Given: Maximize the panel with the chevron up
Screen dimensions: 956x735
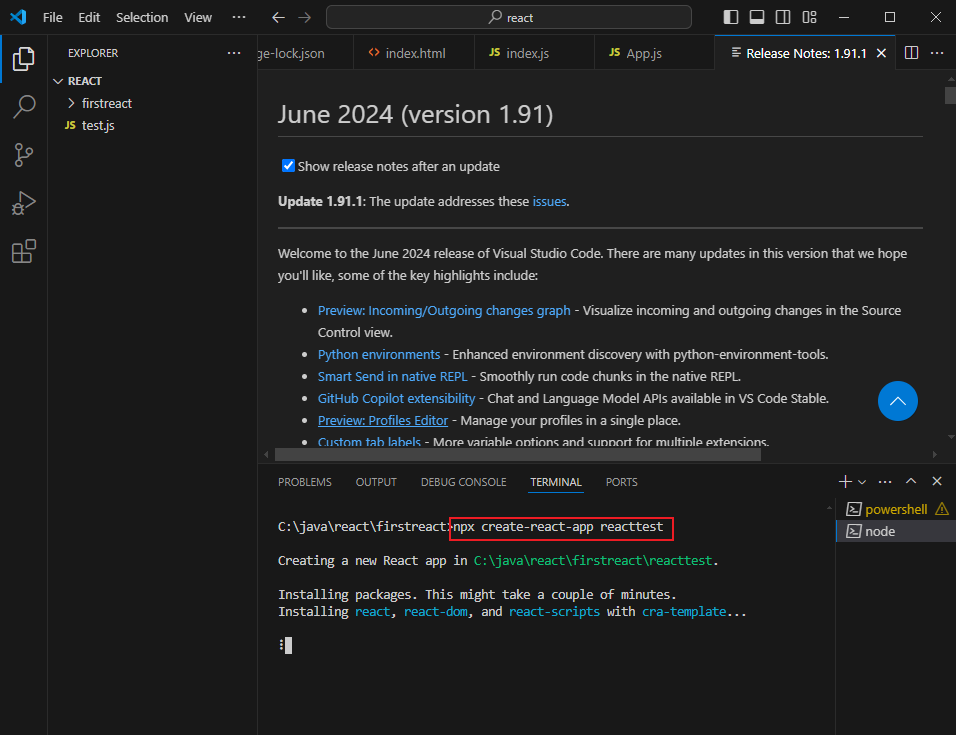Looking at the screenshot, I should click(911, 481).
